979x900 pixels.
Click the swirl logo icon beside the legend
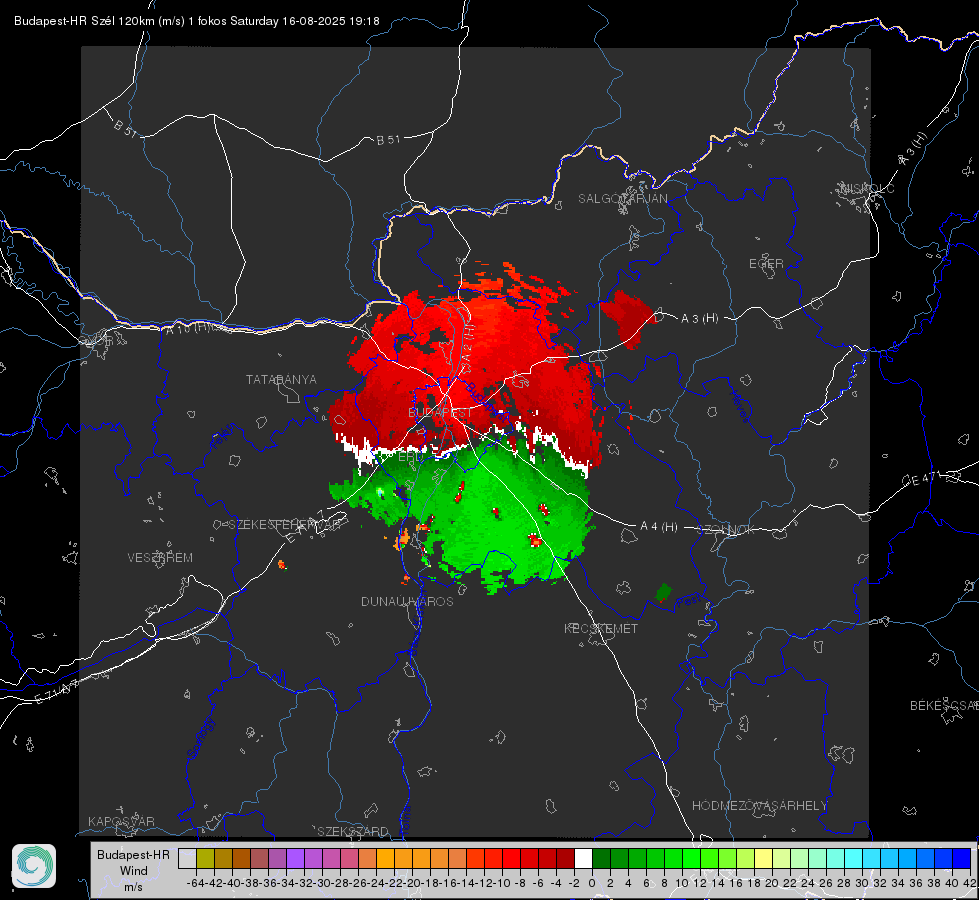(x=34, y=866)
